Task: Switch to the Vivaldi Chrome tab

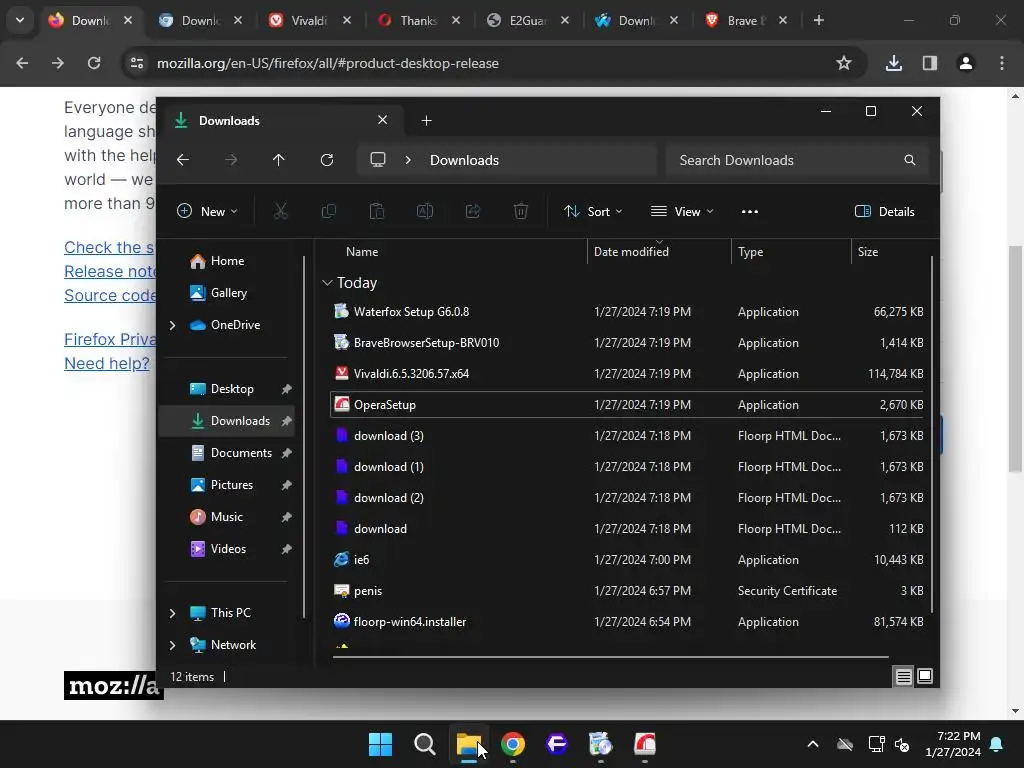Action: click(x=309, y=20)
